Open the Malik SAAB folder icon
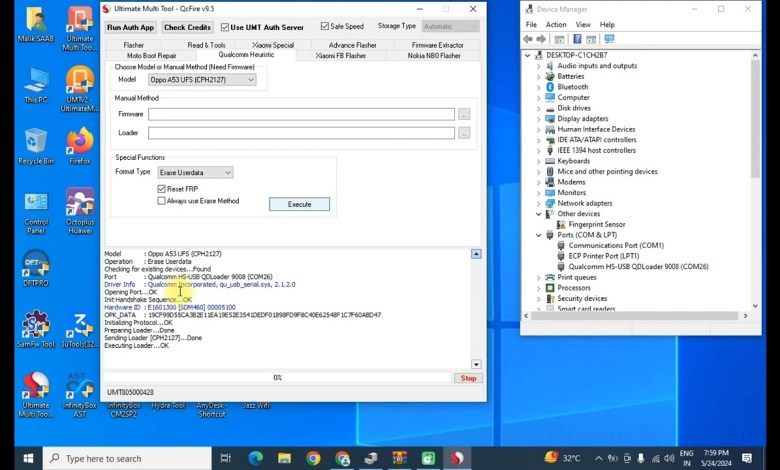The width and height of the screenshot is (780, 470). [36, 25]
